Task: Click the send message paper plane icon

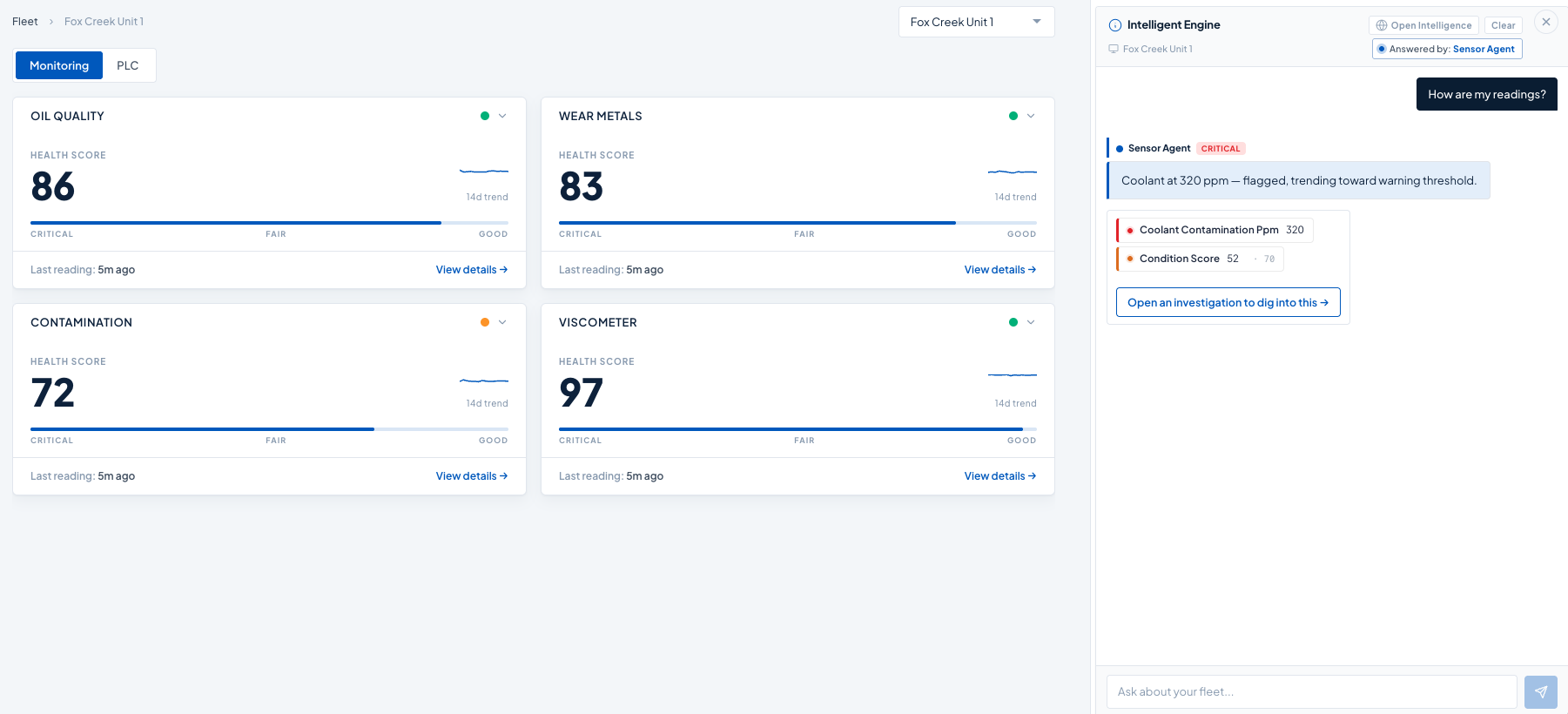Action: (1540, 692)
